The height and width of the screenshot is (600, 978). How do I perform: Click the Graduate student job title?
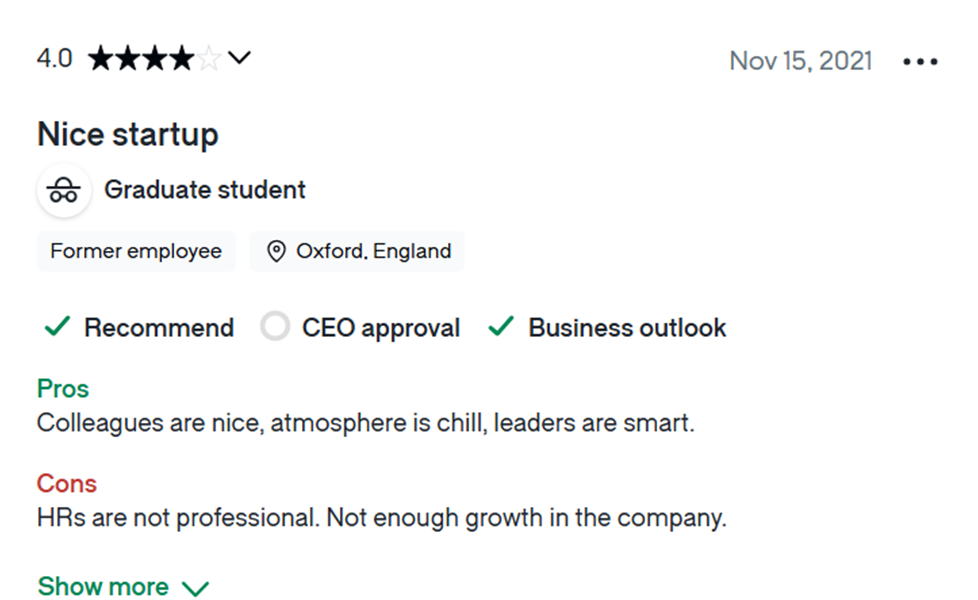[x=205, y=190]
